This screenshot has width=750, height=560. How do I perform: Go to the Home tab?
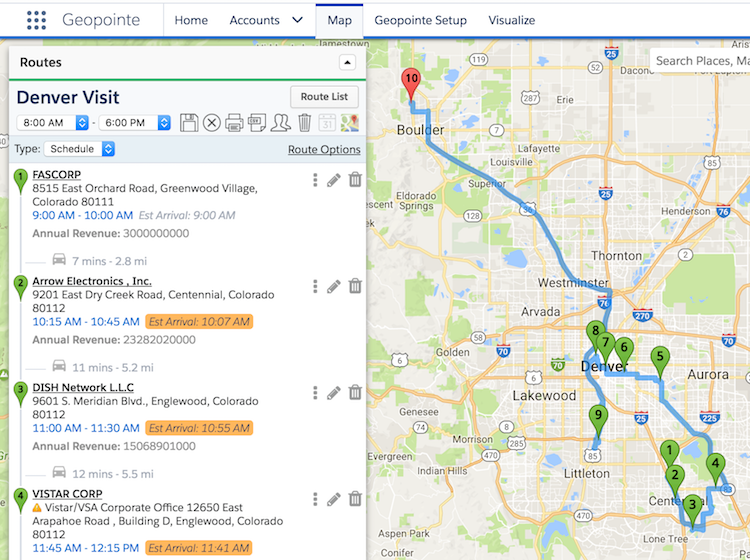(x=191, y=20)
